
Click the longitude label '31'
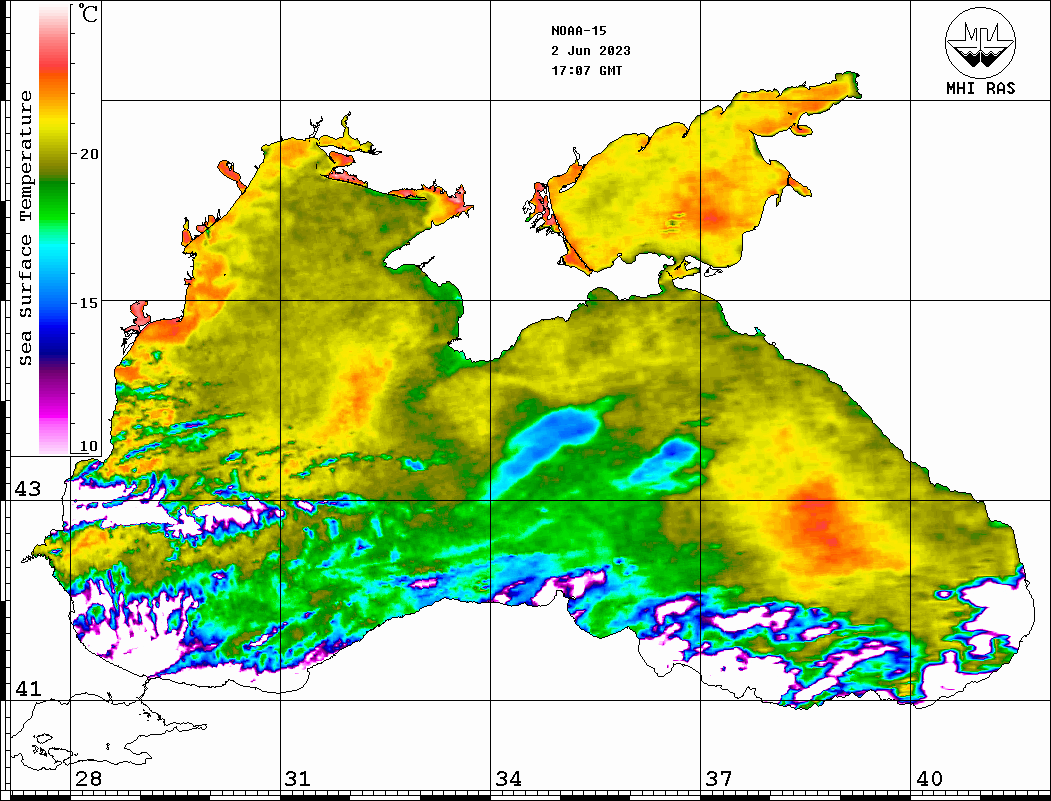pos(298,779)
